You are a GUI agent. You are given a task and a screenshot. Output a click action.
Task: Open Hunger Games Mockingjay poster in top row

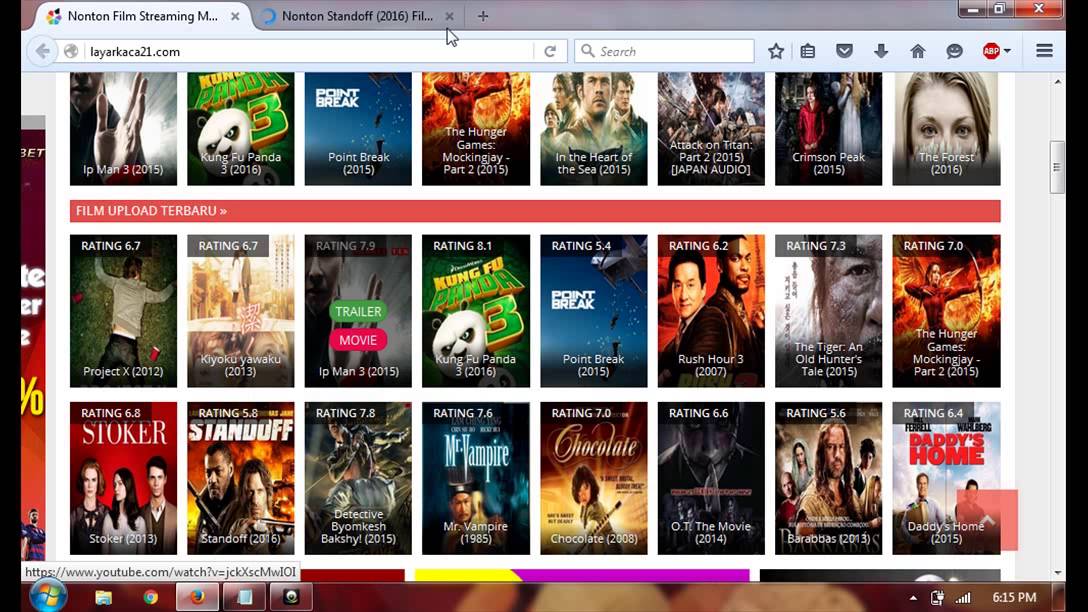tap(476, 129)
